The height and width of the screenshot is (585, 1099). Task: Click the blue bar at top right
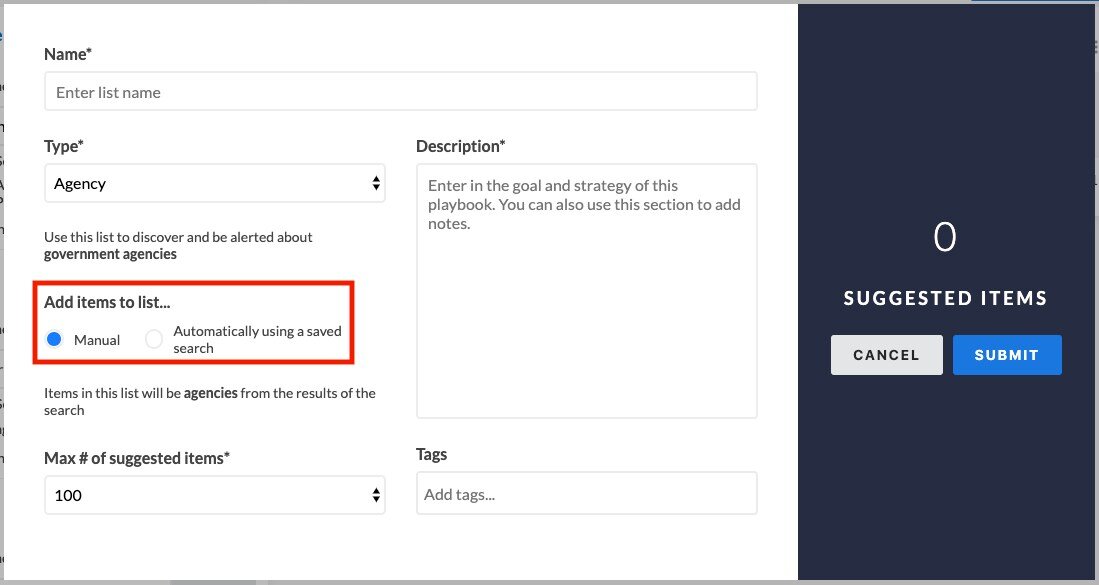[x=1032, y=4]
